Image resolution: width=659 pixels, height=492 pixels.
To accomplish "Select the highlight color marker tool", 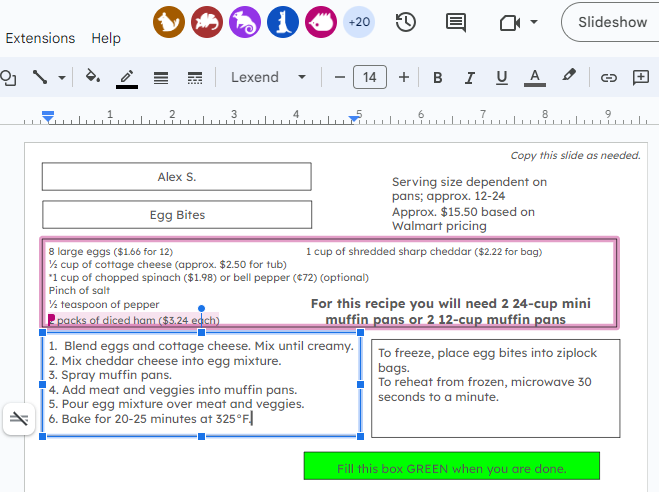I will 569,77.
